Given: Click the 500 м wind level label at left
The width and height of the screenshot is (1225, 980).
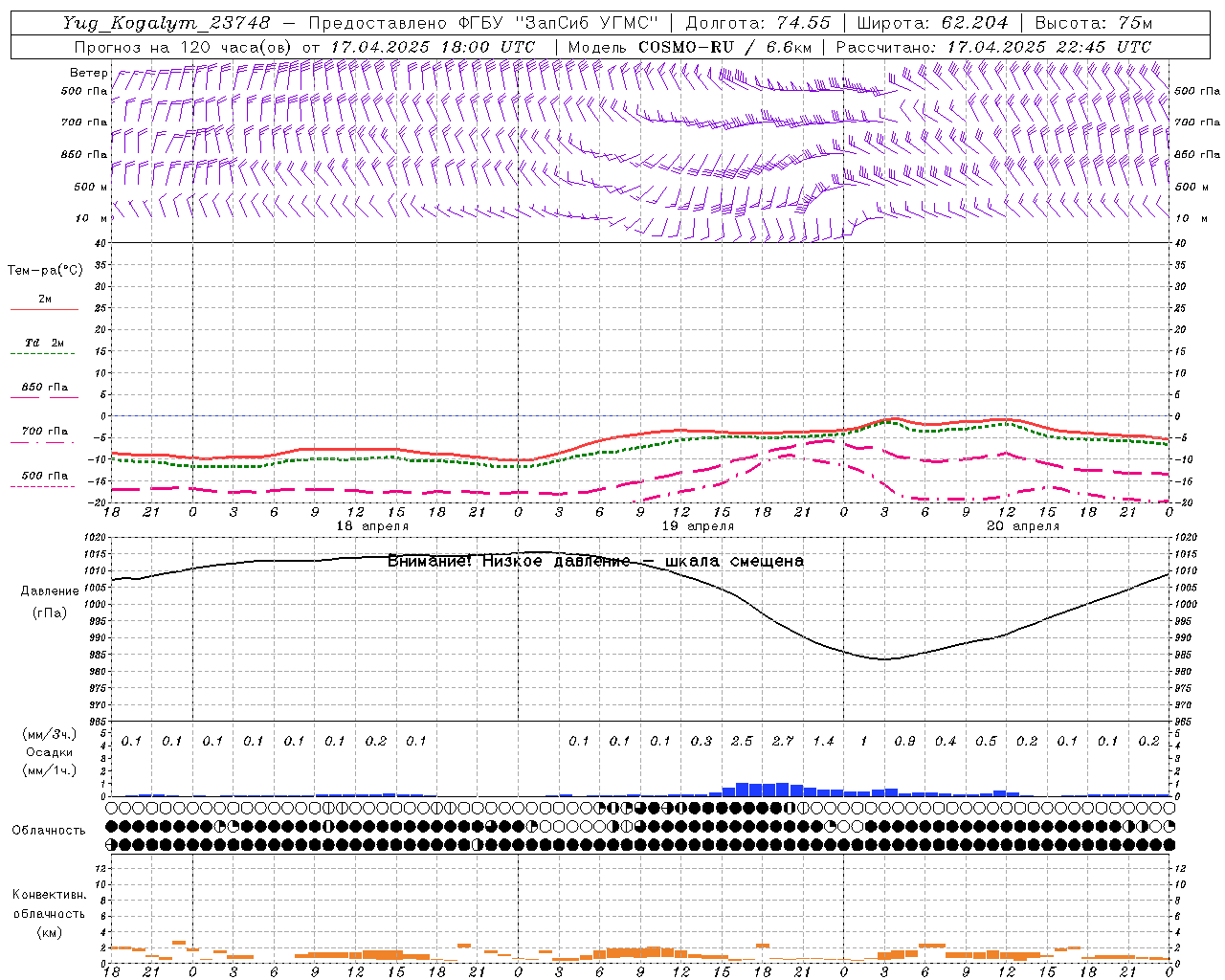Looking at the screenshot, I should tap(92, 187).
